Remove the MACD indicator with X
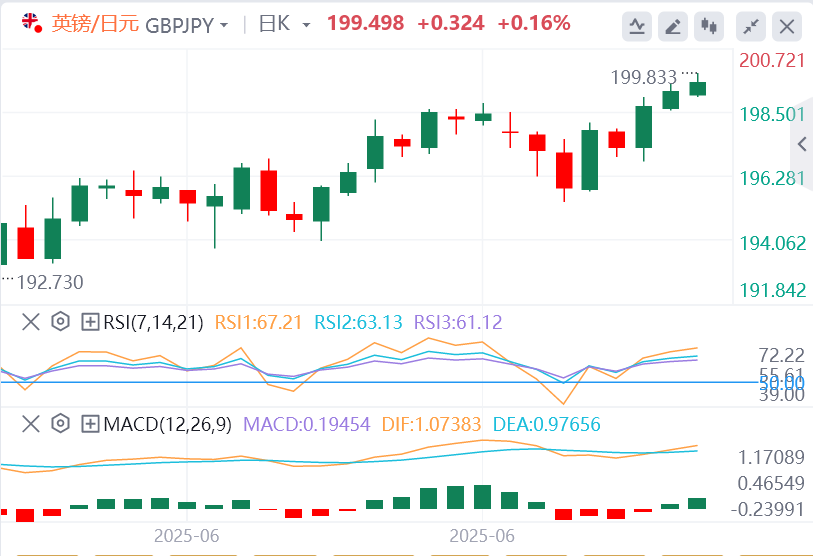The image size is (813, 556). tap(32, 424)
